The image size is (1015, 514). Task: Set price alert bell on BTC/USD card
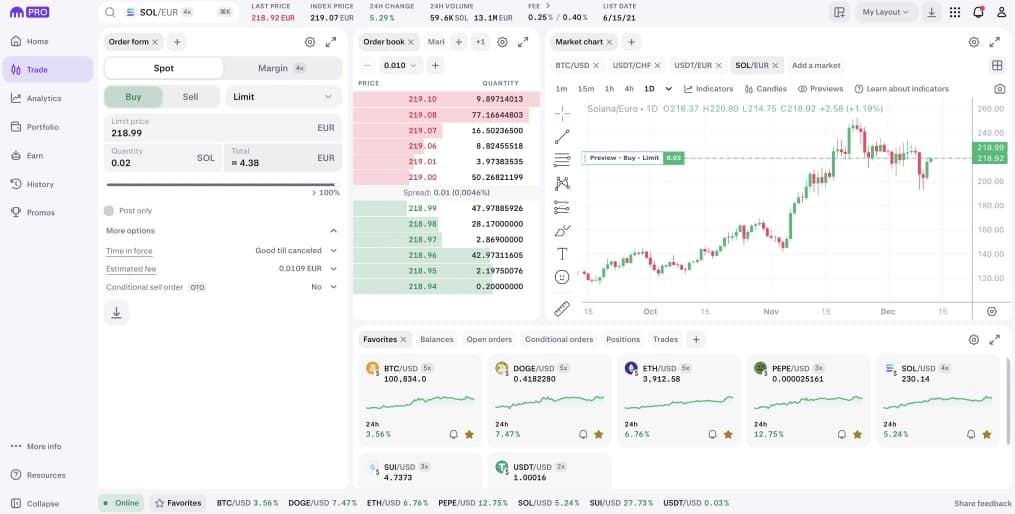click(x=454, y=434)
